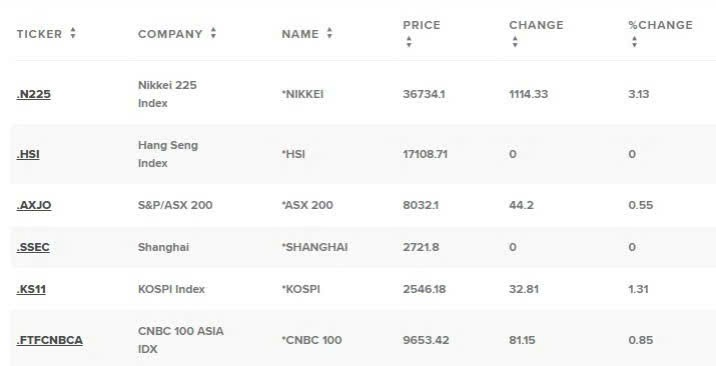Click the %CHANGE column header text
The image size is (716, 366).
point(660,25)
